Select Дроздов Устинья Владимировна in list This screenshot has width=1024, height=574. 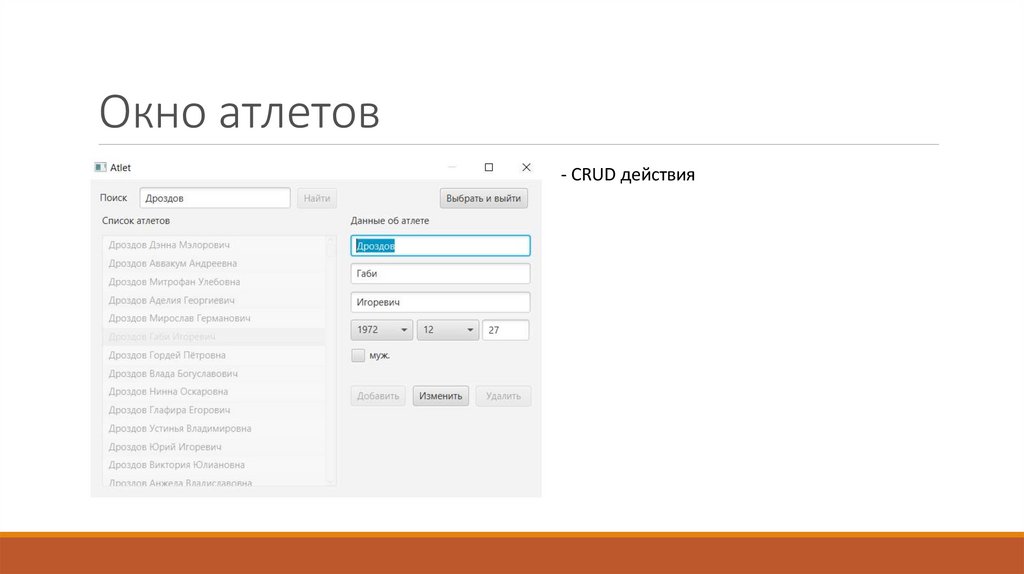(x=214, y=428)
